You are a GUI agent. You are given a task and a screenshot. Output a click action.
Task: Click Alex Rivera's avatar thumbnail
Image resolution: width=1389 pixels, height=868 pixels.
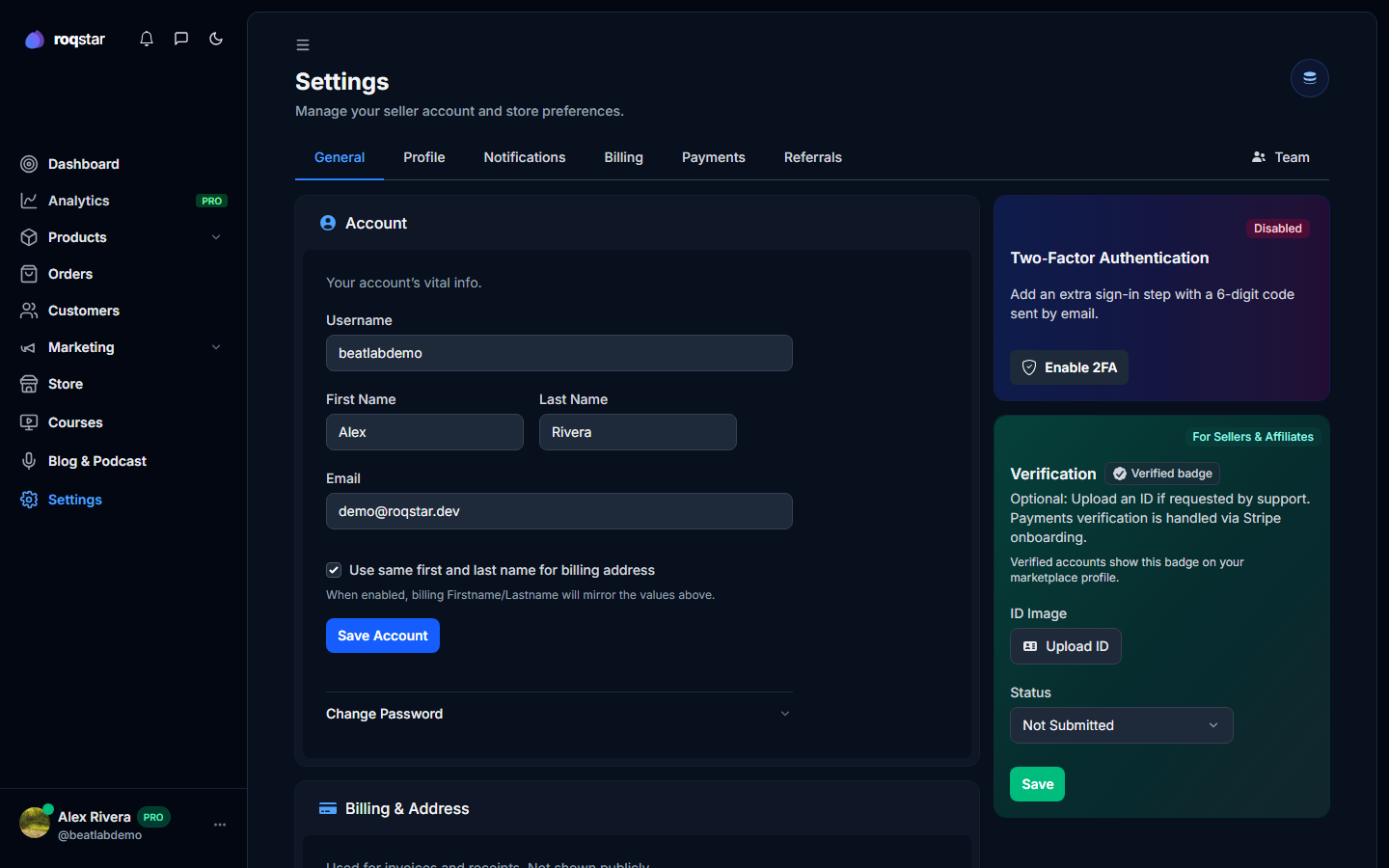click(x=35, y=823)
